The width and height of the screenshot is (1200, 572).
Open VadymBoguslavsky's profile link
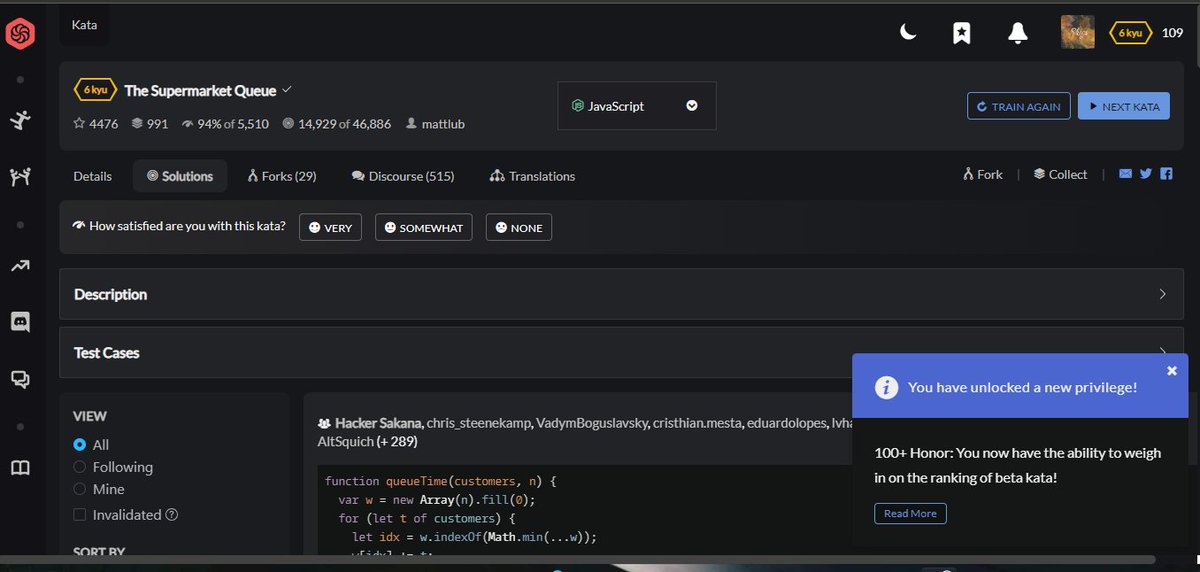point(592,423)
